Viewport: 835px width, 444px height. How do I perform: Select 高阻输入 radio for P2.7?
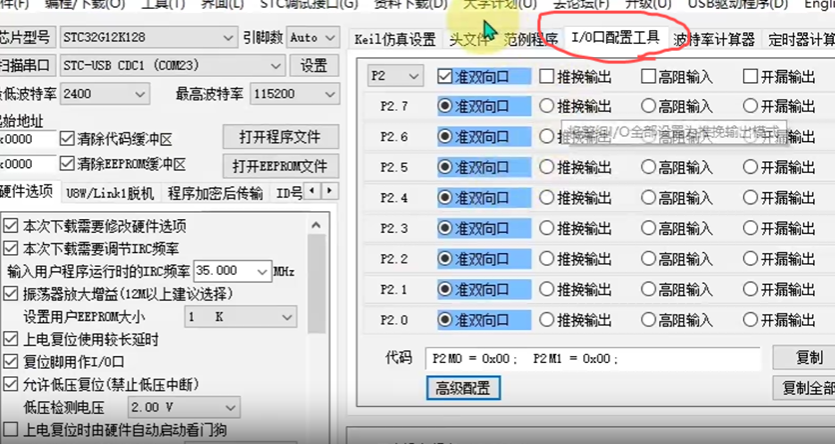click(649, 106)
